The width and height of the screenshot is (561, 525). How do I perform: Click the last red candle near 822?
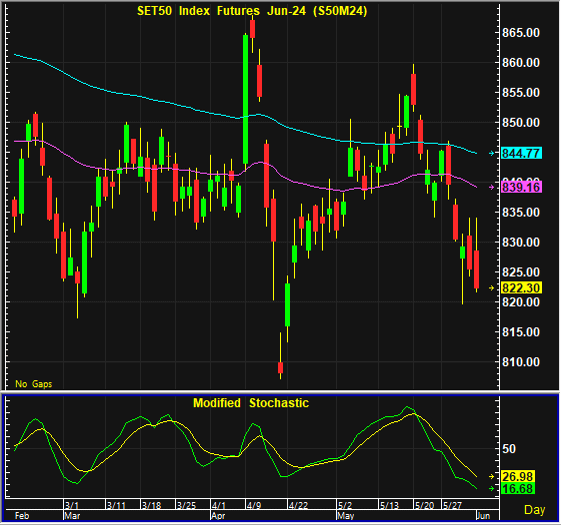tap(477, 269)
